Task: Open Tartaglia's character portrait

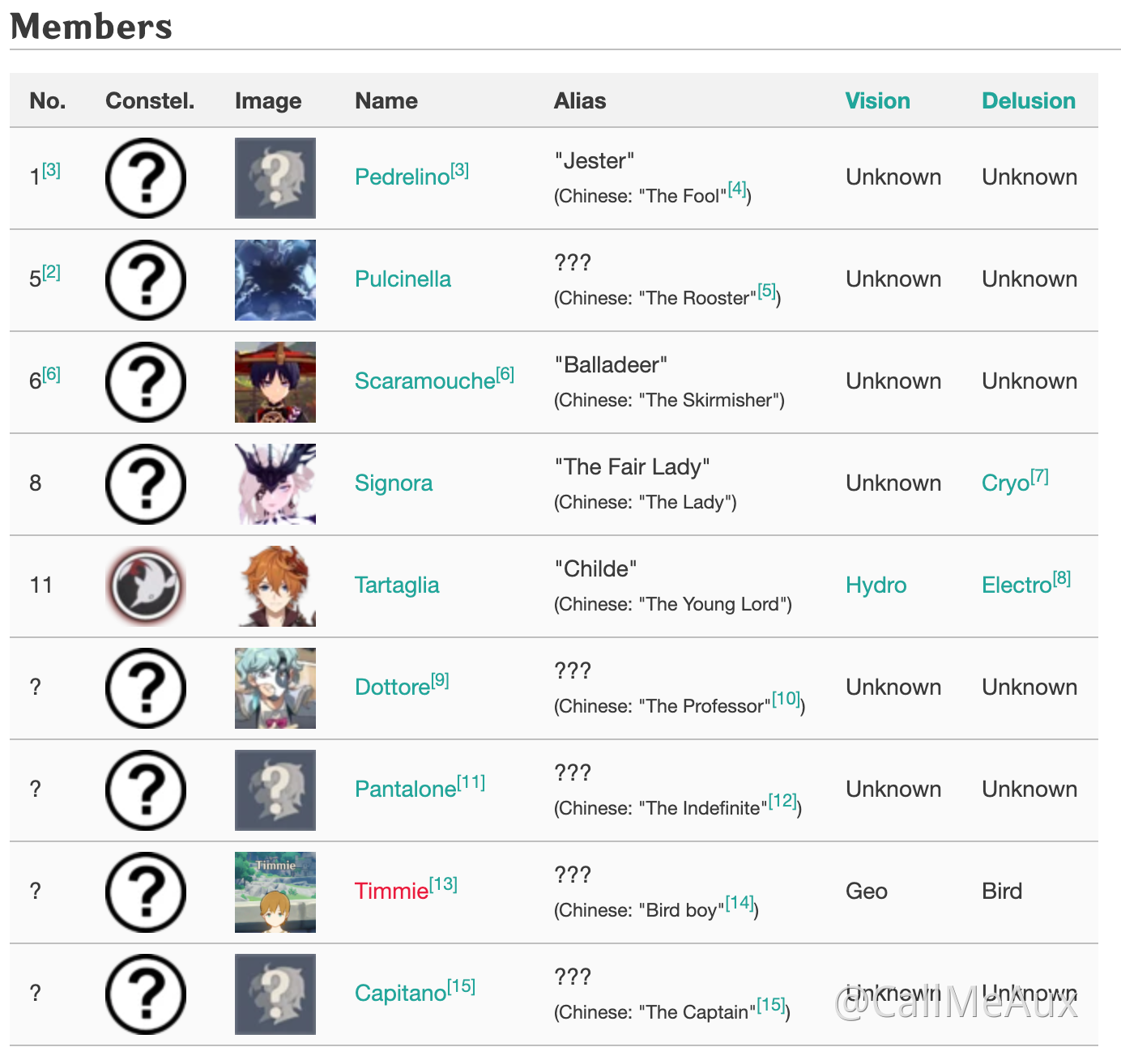Action: [x=275, y=585]
